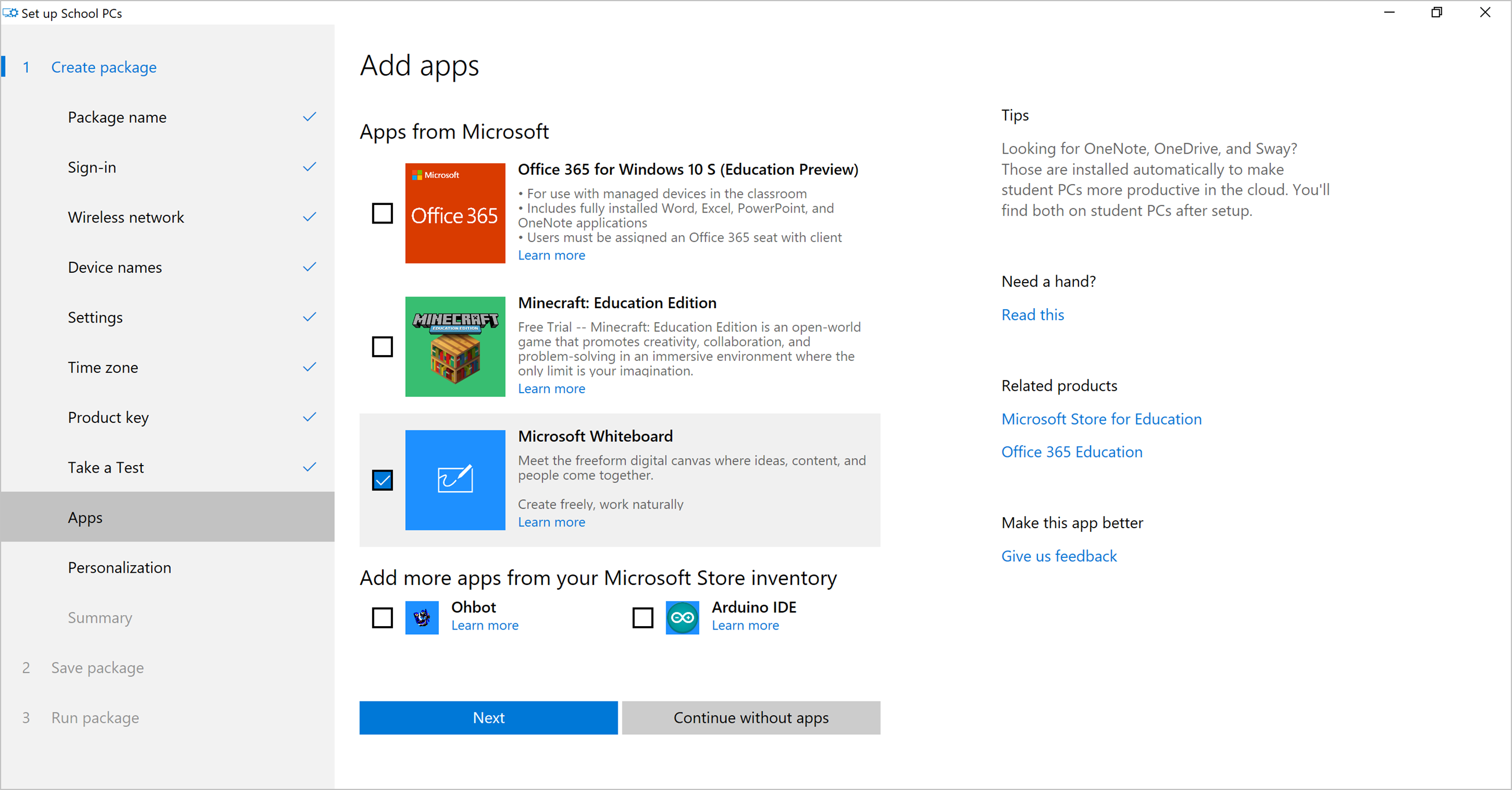Click the checkmark beside Package name
The image size is (1512, 790).
point(309,117)
